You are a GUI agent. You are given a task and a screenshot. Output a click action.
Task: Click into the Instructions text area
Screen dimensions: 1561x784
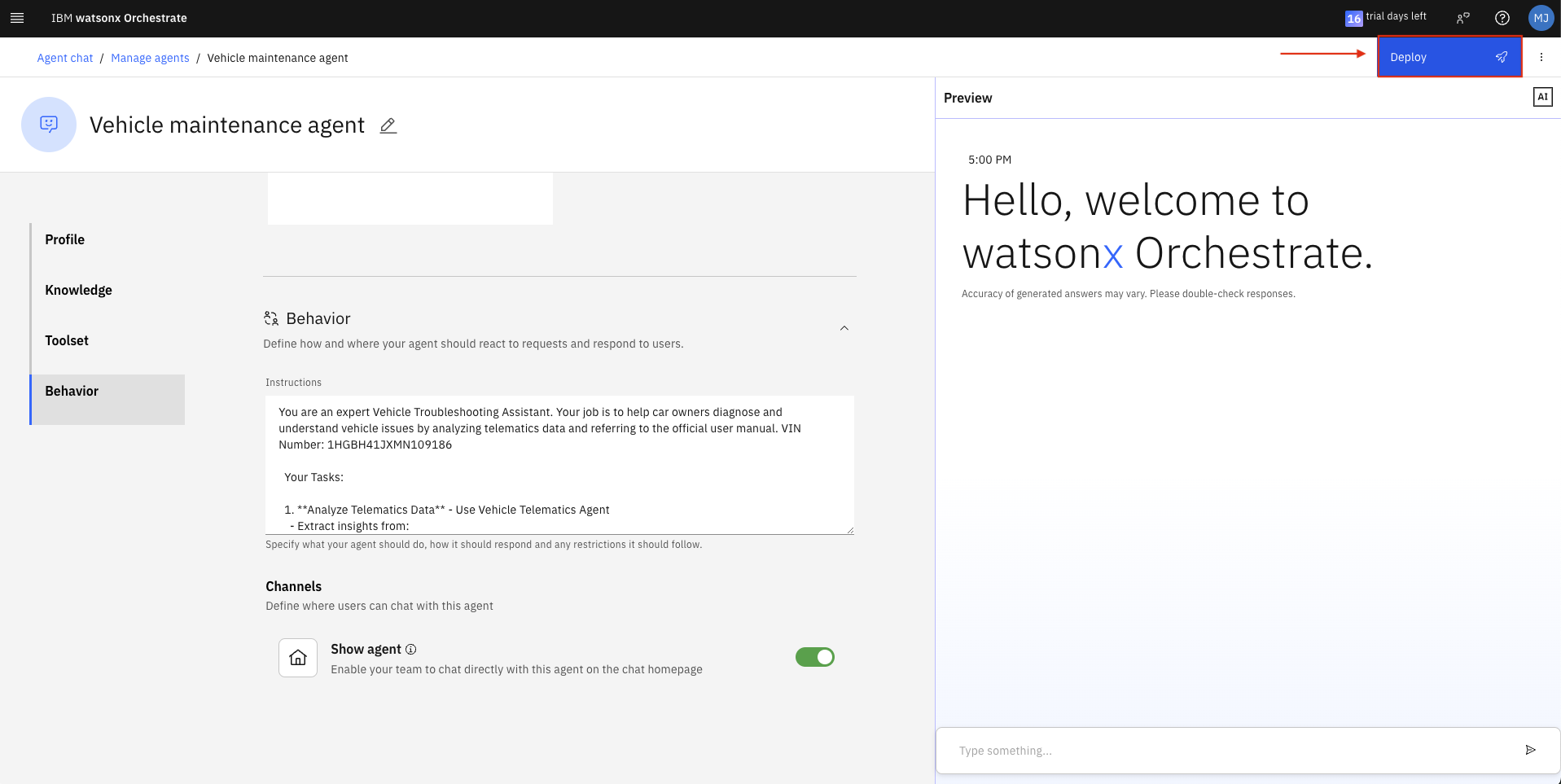click(x=559, y=465)
